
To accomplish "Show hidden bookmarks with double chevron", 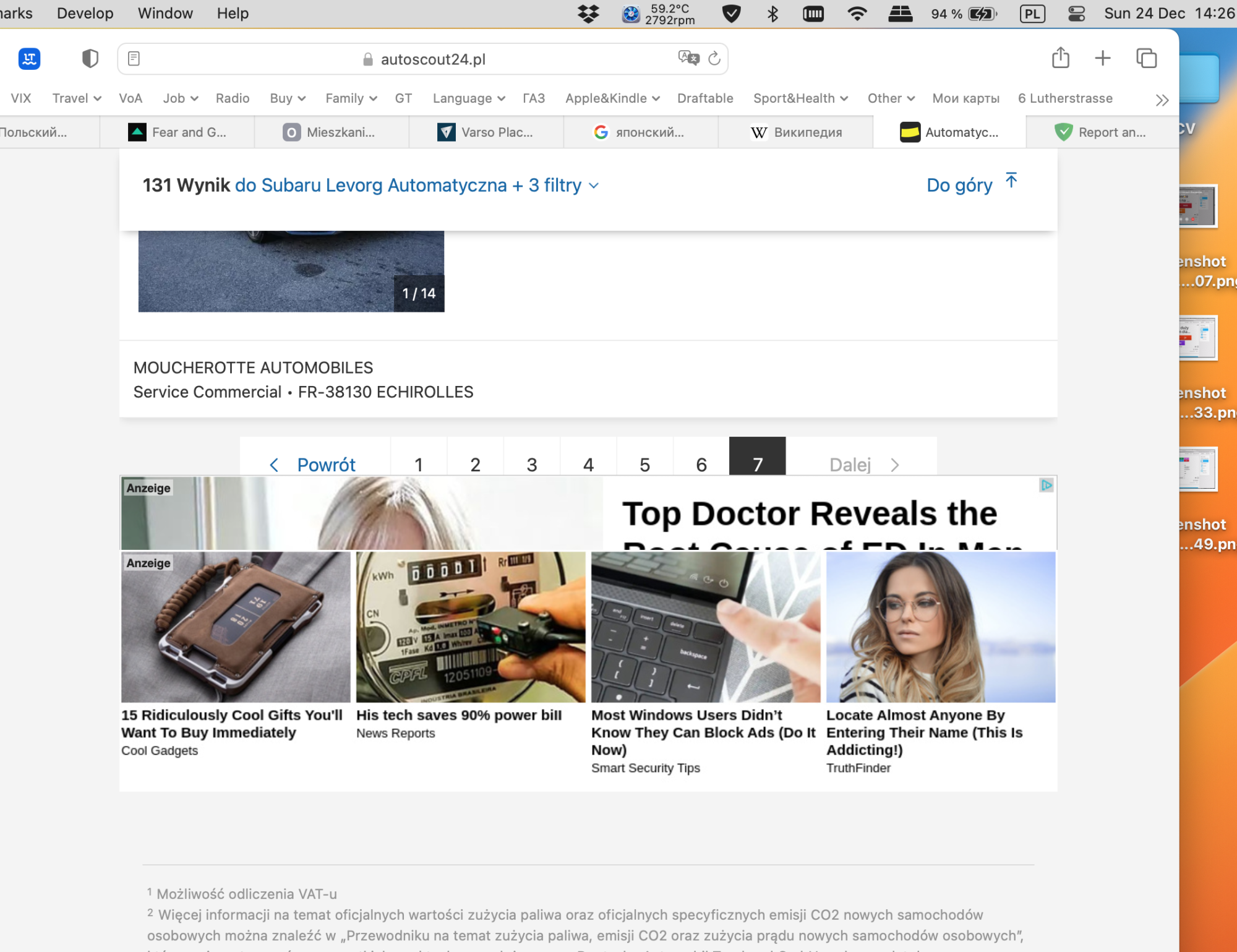I will 1162,100.
